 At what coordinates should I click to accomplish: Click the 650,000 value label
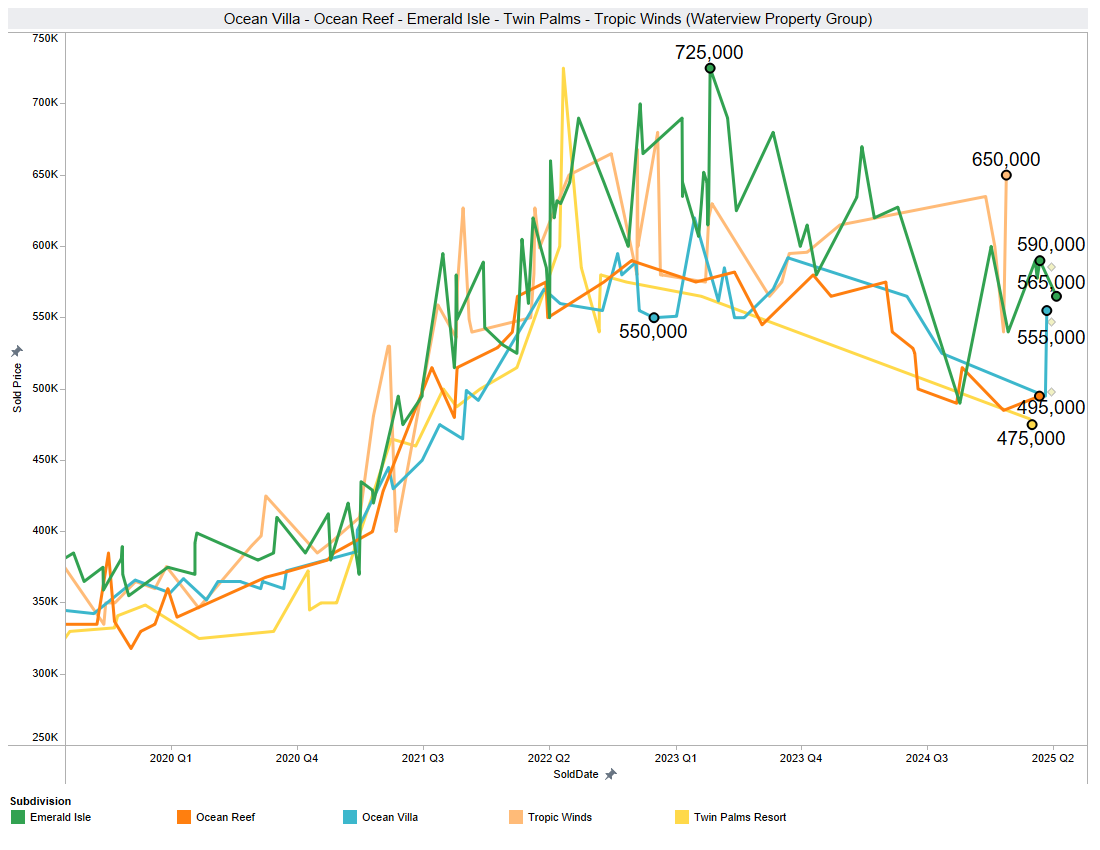1006,159
